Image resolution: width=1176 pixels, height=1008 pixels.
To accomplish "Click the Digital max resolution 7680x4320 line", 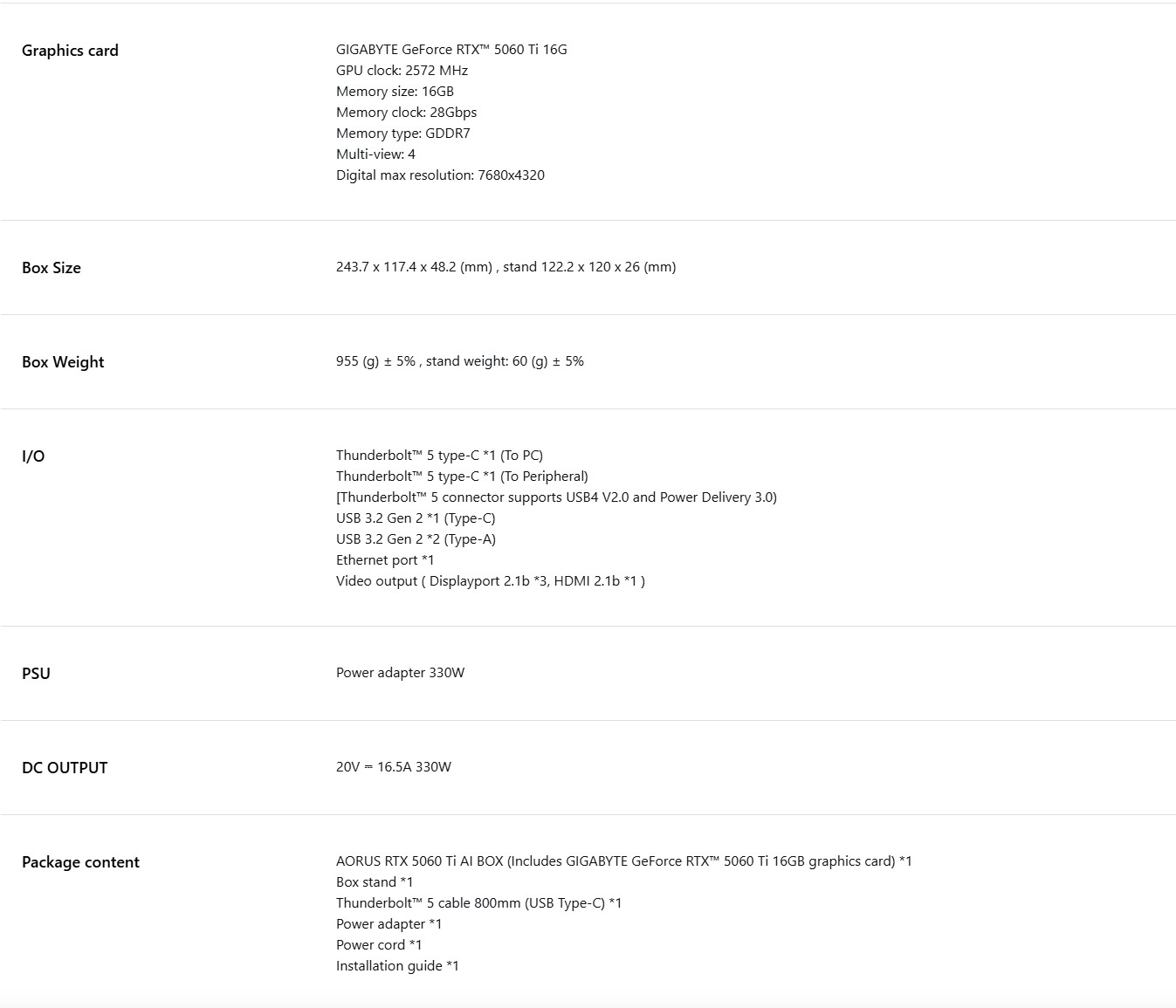I will [x=440, y=175].
